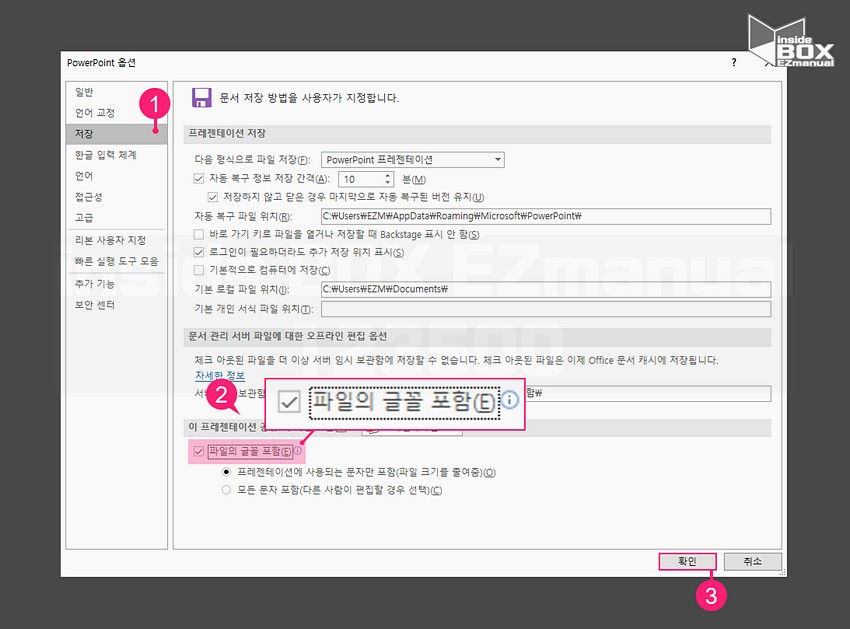Toggle 추가 저장 위치 표시 checkbox
The image size is (850, 629).
click(x=199, y=252)
